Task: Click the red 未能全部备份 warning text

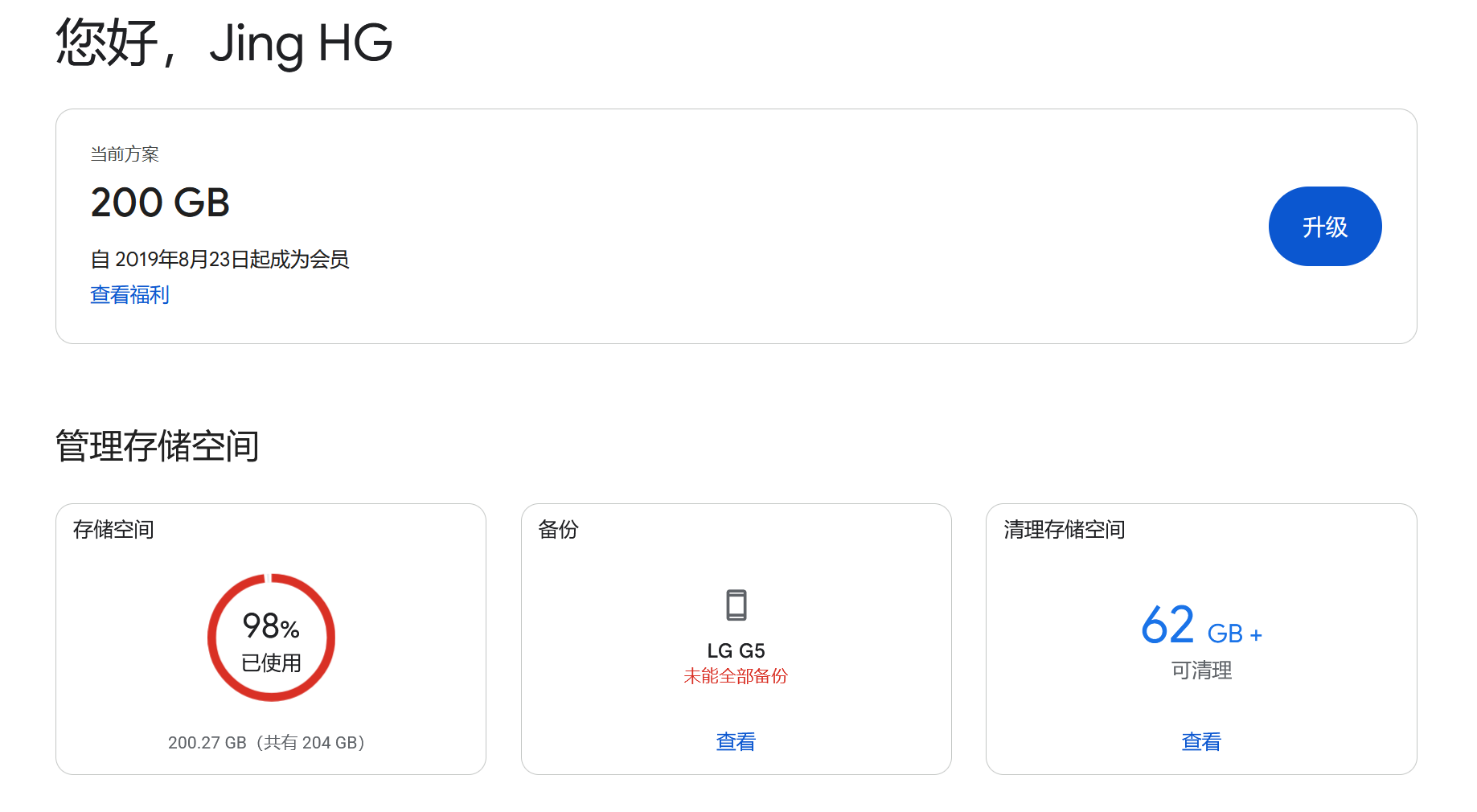Action: point(736,676)
